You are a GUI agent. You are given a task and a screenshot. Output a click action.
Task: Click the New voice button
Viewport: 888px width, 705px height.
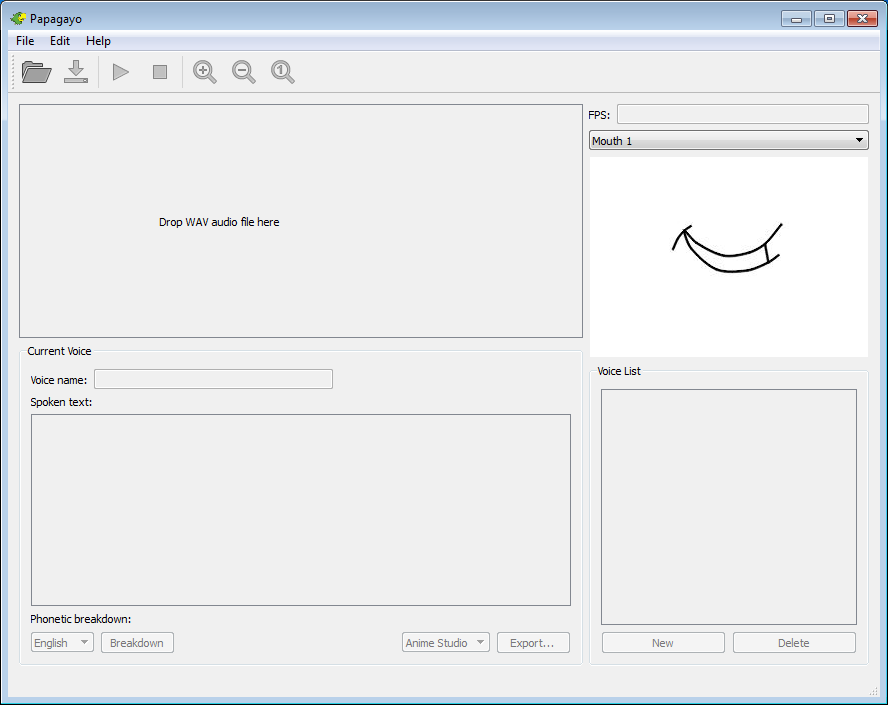pos(662,643)
